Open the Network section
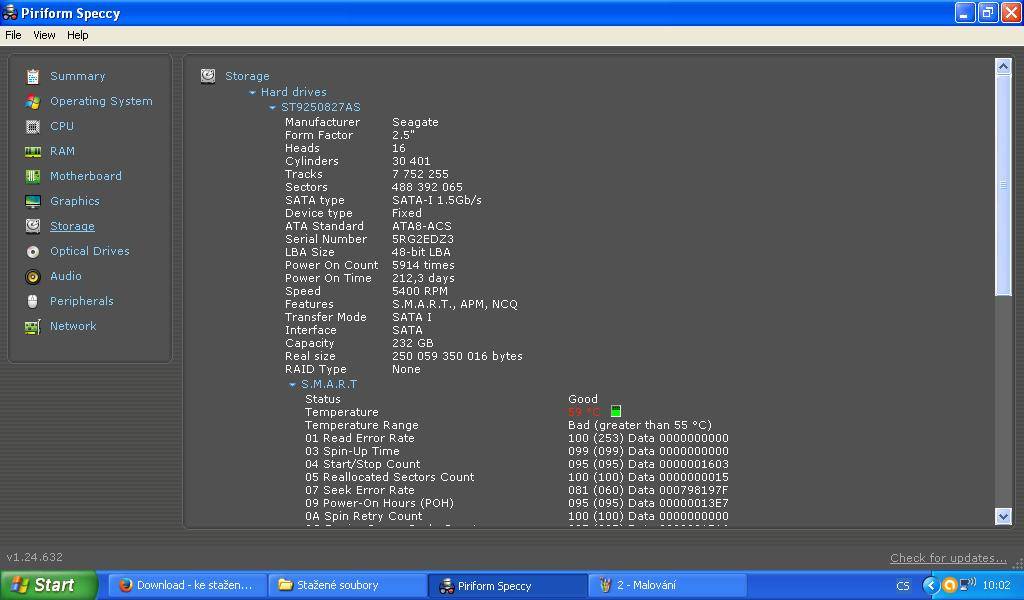1024x600 pixels. tap(73, 326)
